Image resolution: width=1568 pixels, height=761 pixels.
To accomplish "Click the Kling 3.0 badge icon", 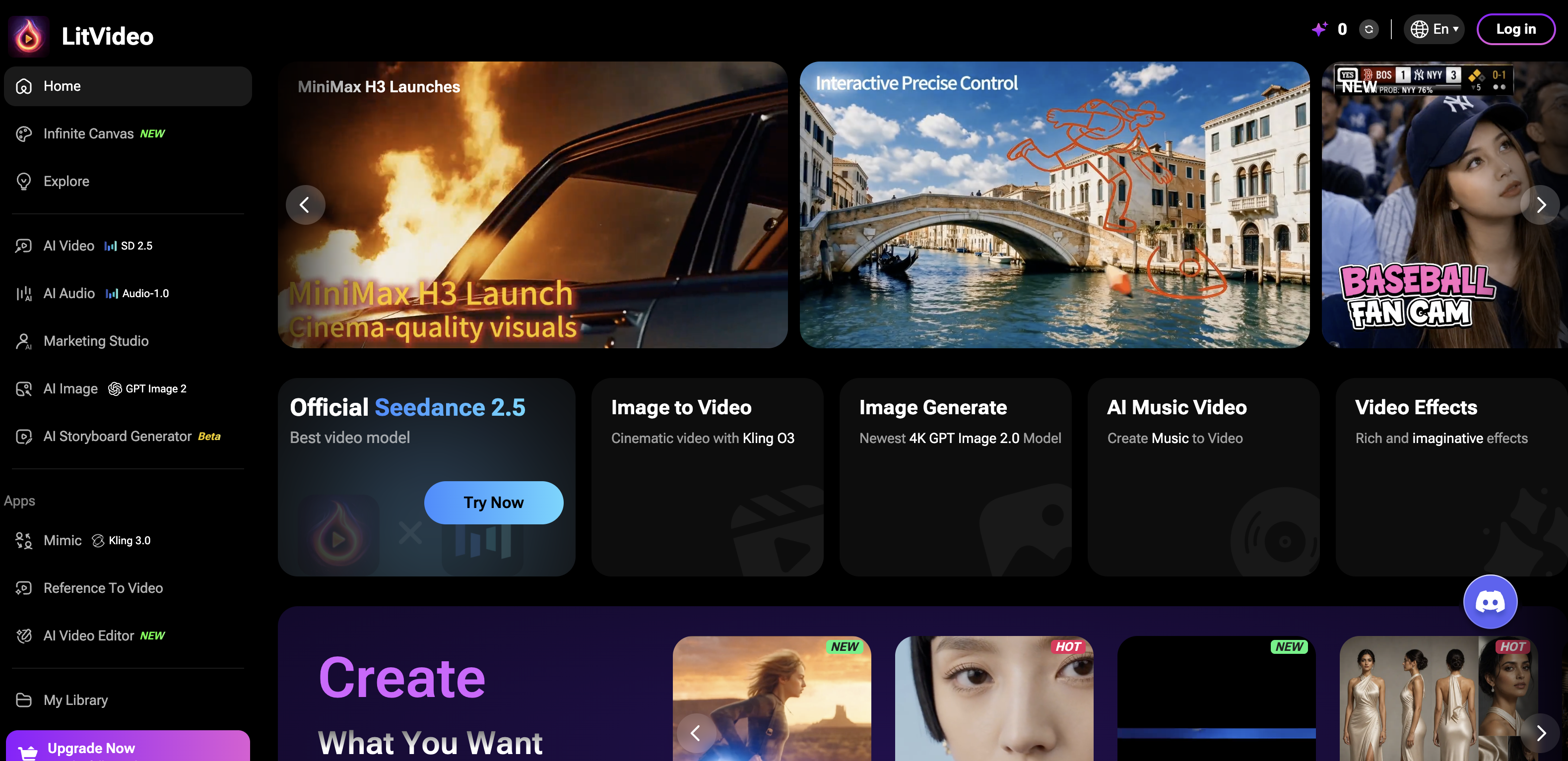I will tap(98, 540).
